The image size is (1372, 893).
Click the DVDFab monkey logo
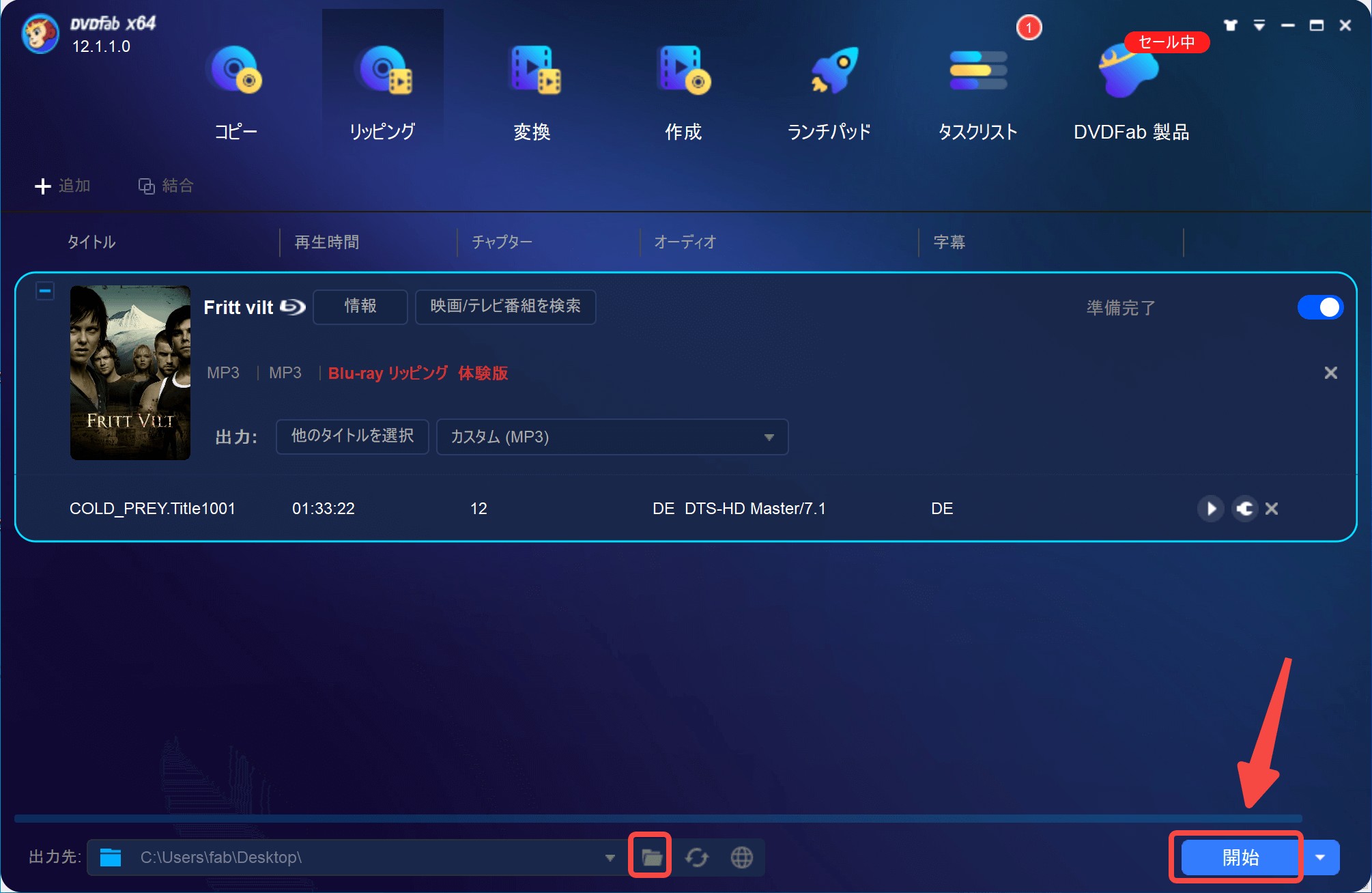pos(40,33)
